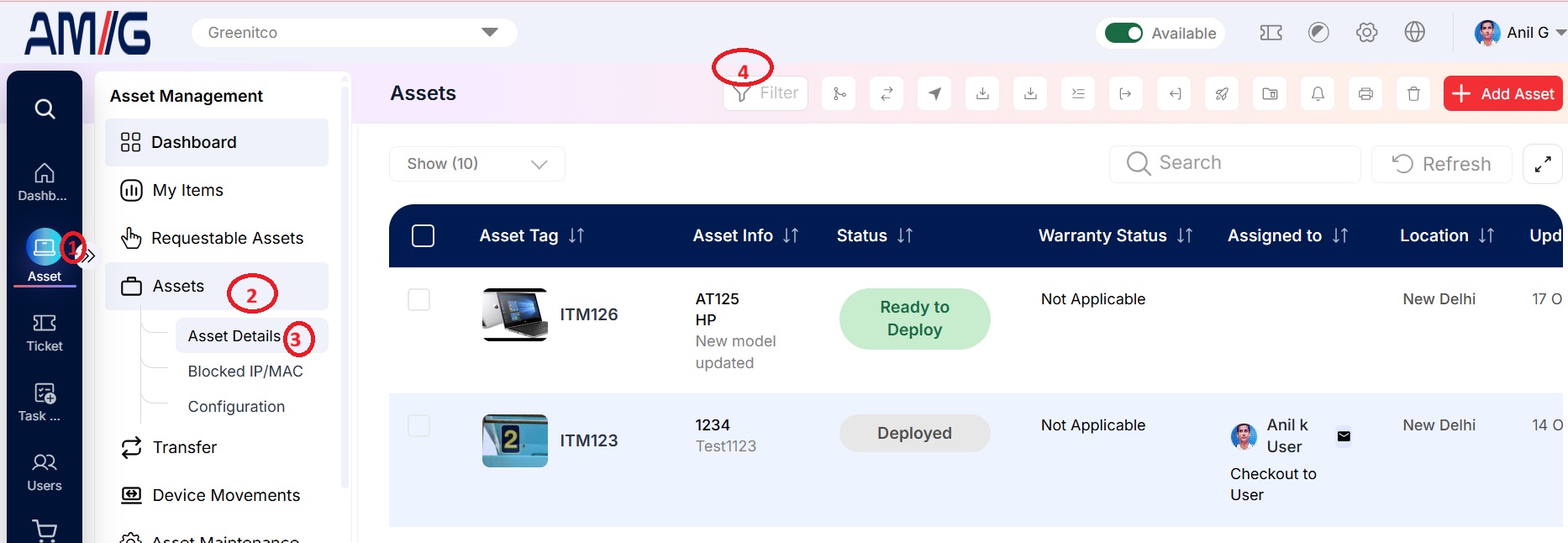
Task: Open the Anil G profile menu
Action: click(1519, 33)
